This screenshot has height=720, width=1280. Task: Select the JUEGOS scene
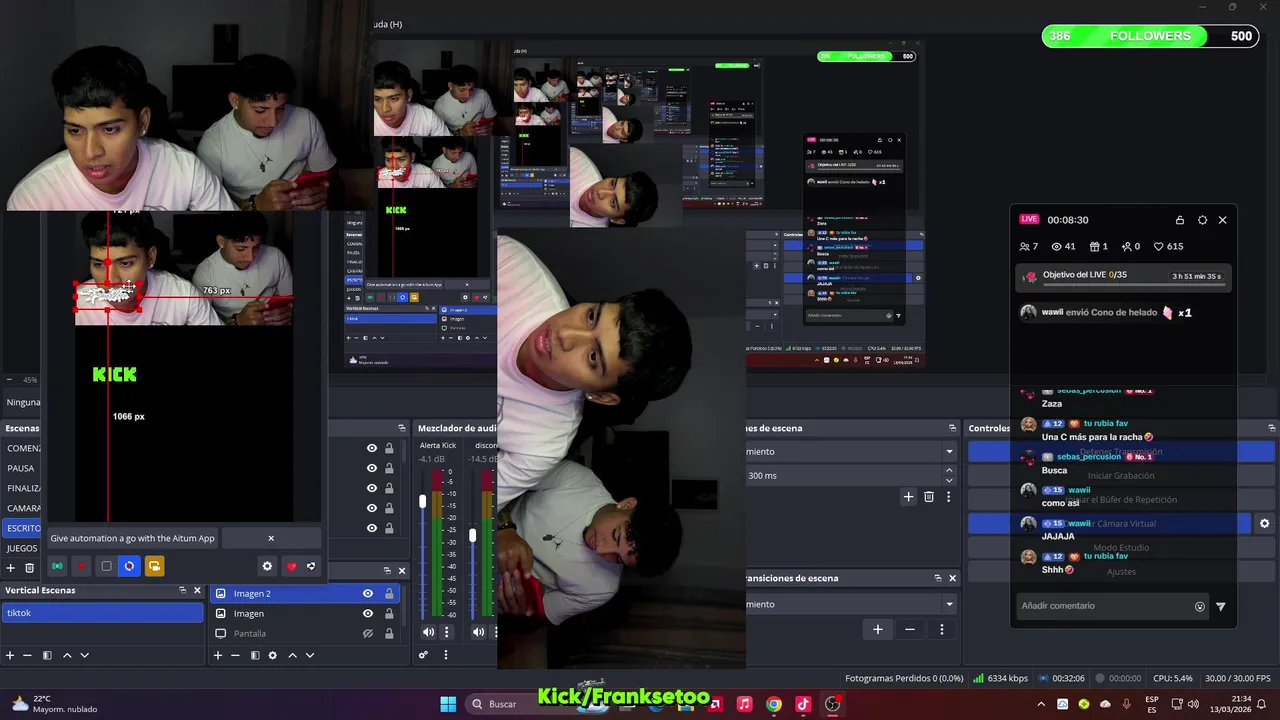click(22, 548)
